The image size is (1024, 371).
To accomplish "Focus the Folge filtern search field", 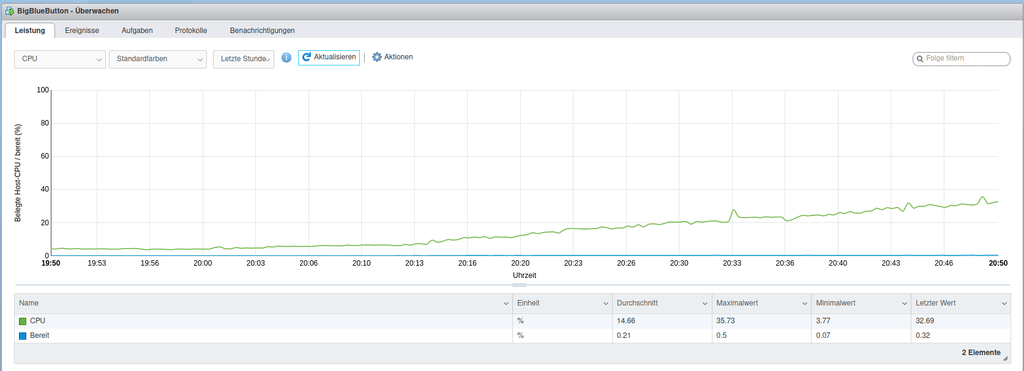I will coord(961,59).
